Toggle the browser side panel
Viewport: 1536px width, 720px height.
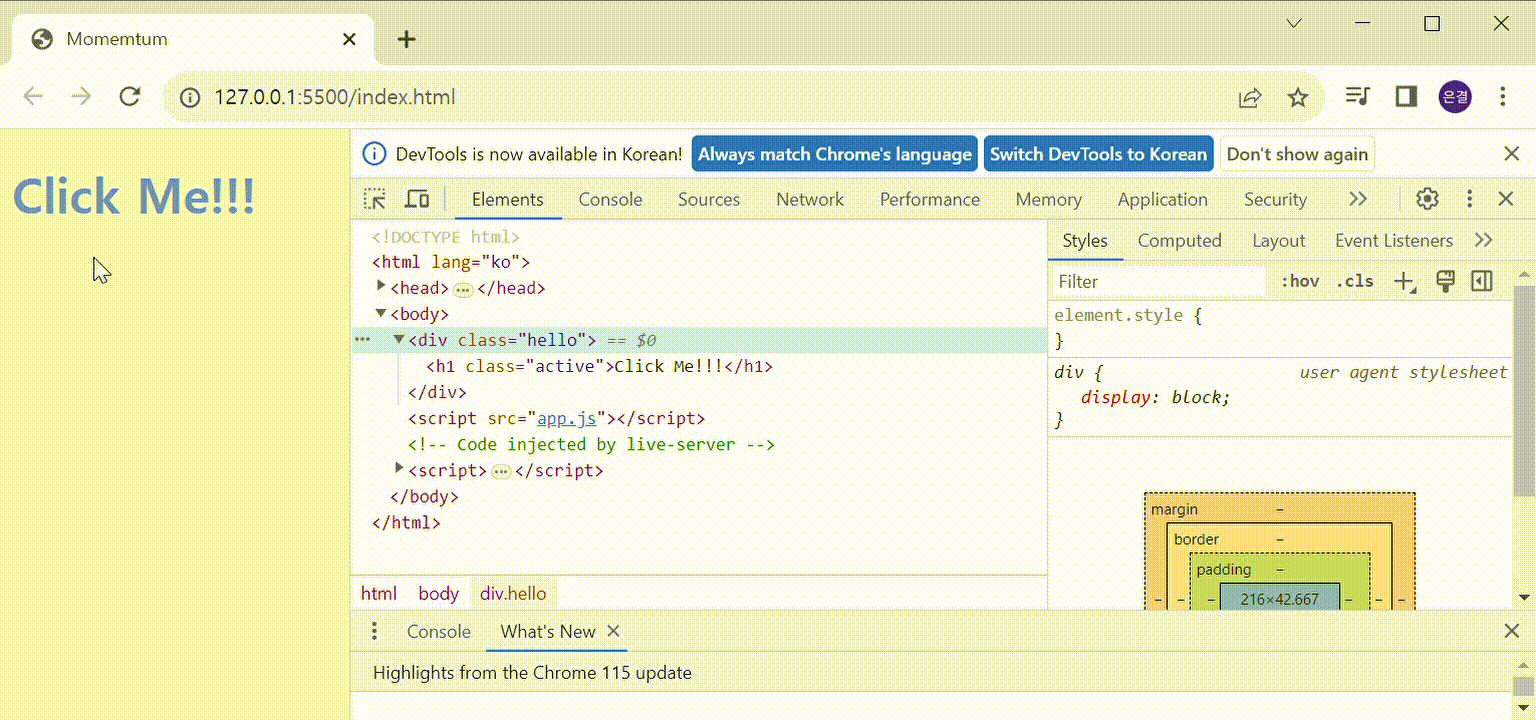[x=1406, y=97]
